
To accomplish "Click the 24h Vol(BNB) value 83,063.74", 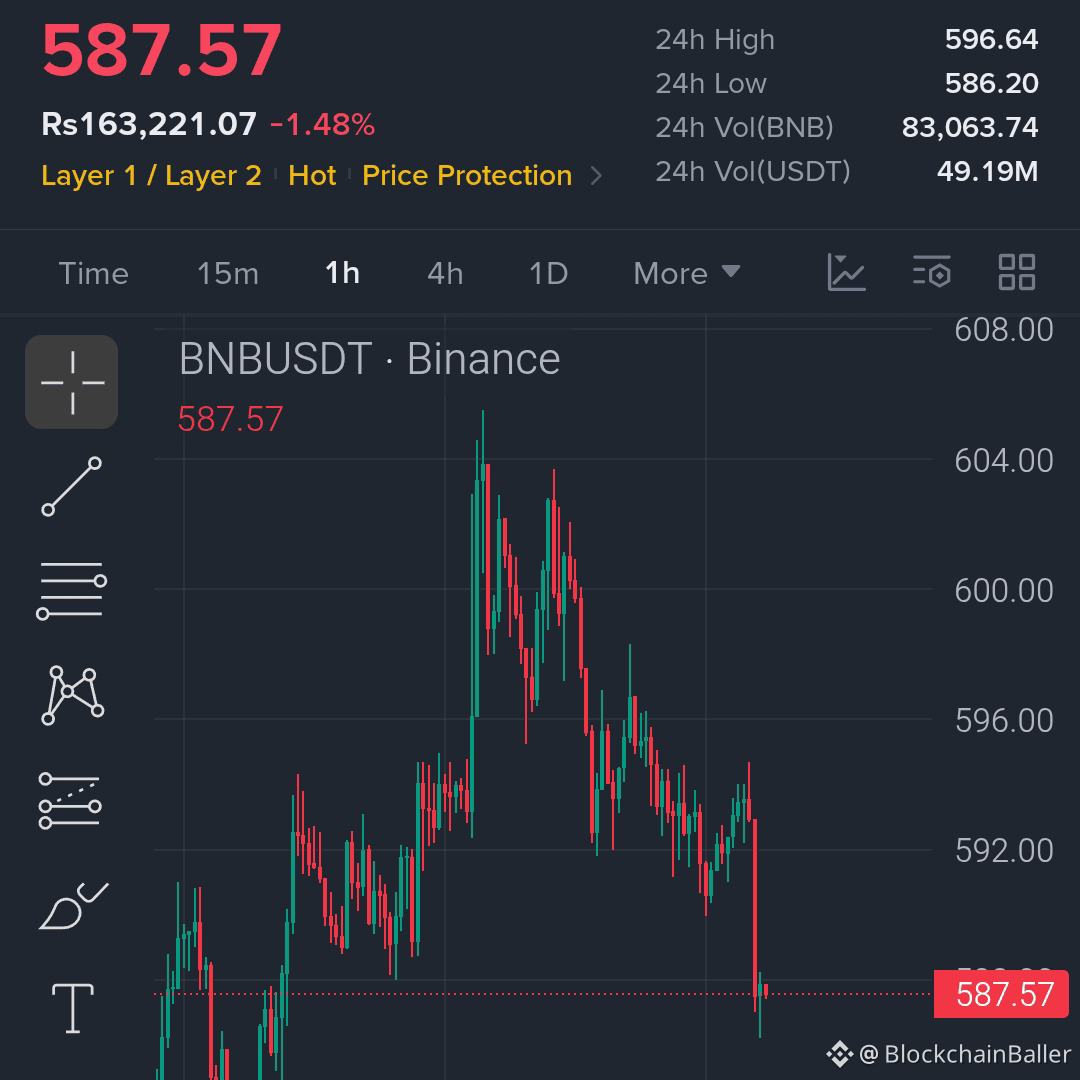I will pos(970,127).
